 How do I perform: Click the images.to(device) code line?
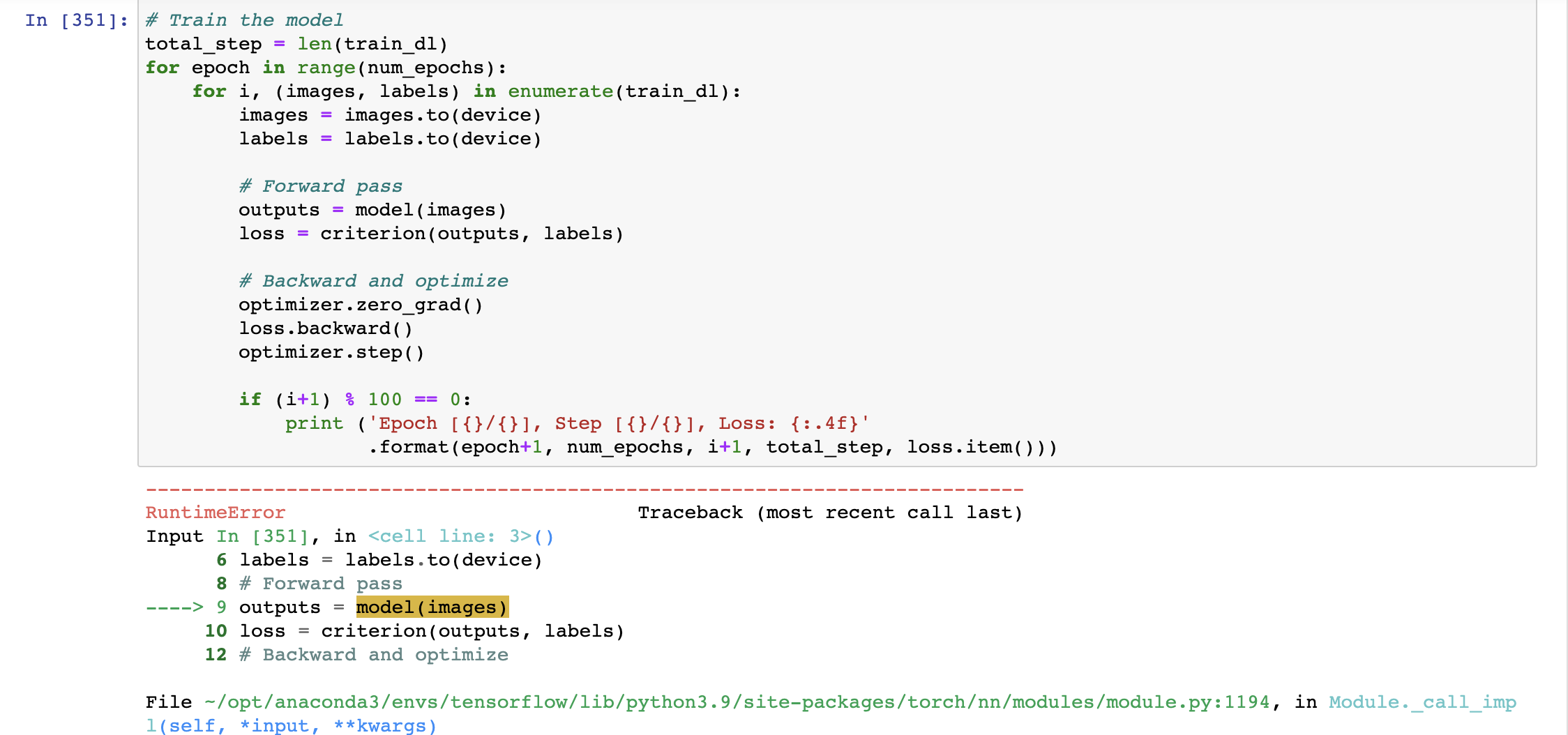[x=389, y=115]
